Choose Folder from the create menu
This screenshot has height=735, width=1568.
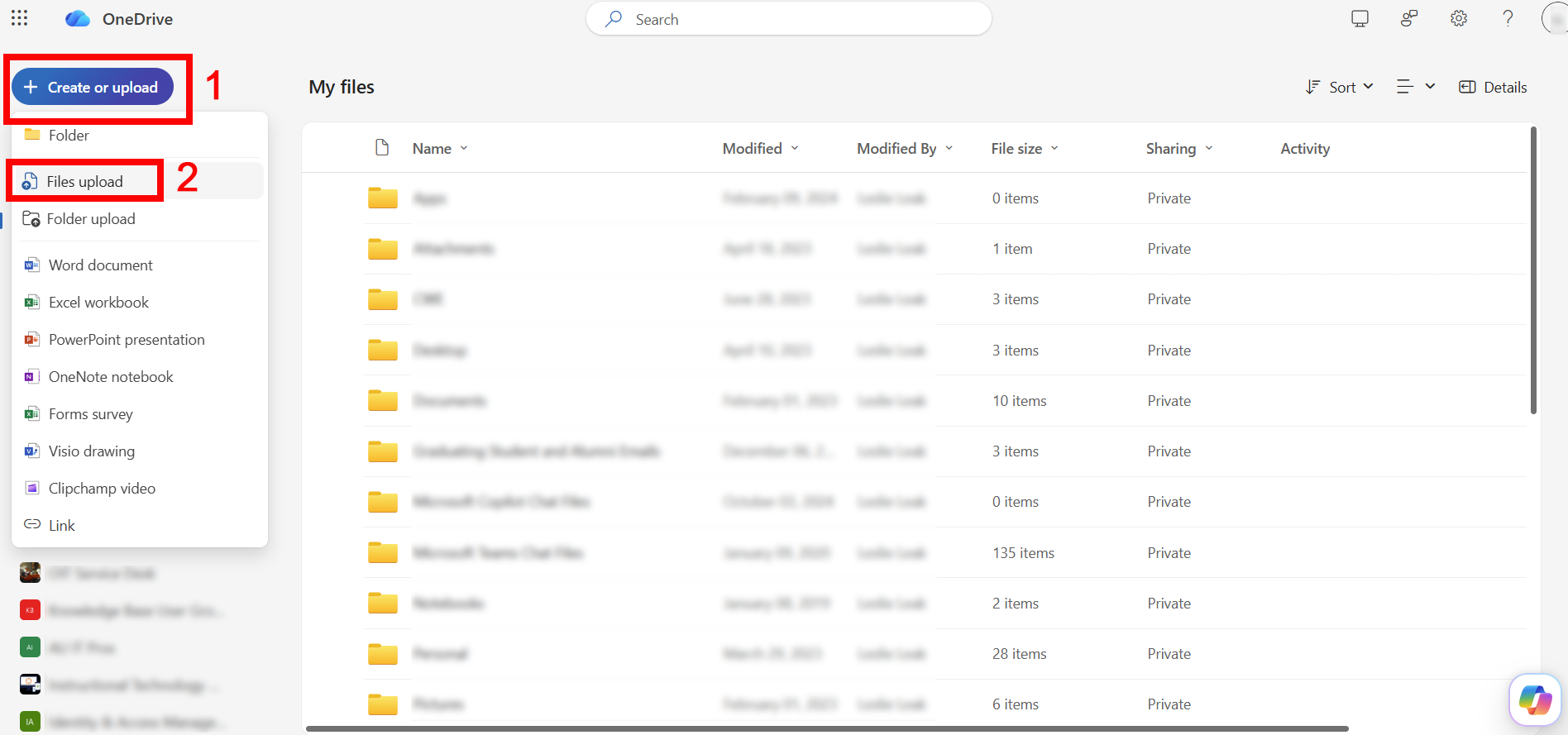(x=140, y=135)
